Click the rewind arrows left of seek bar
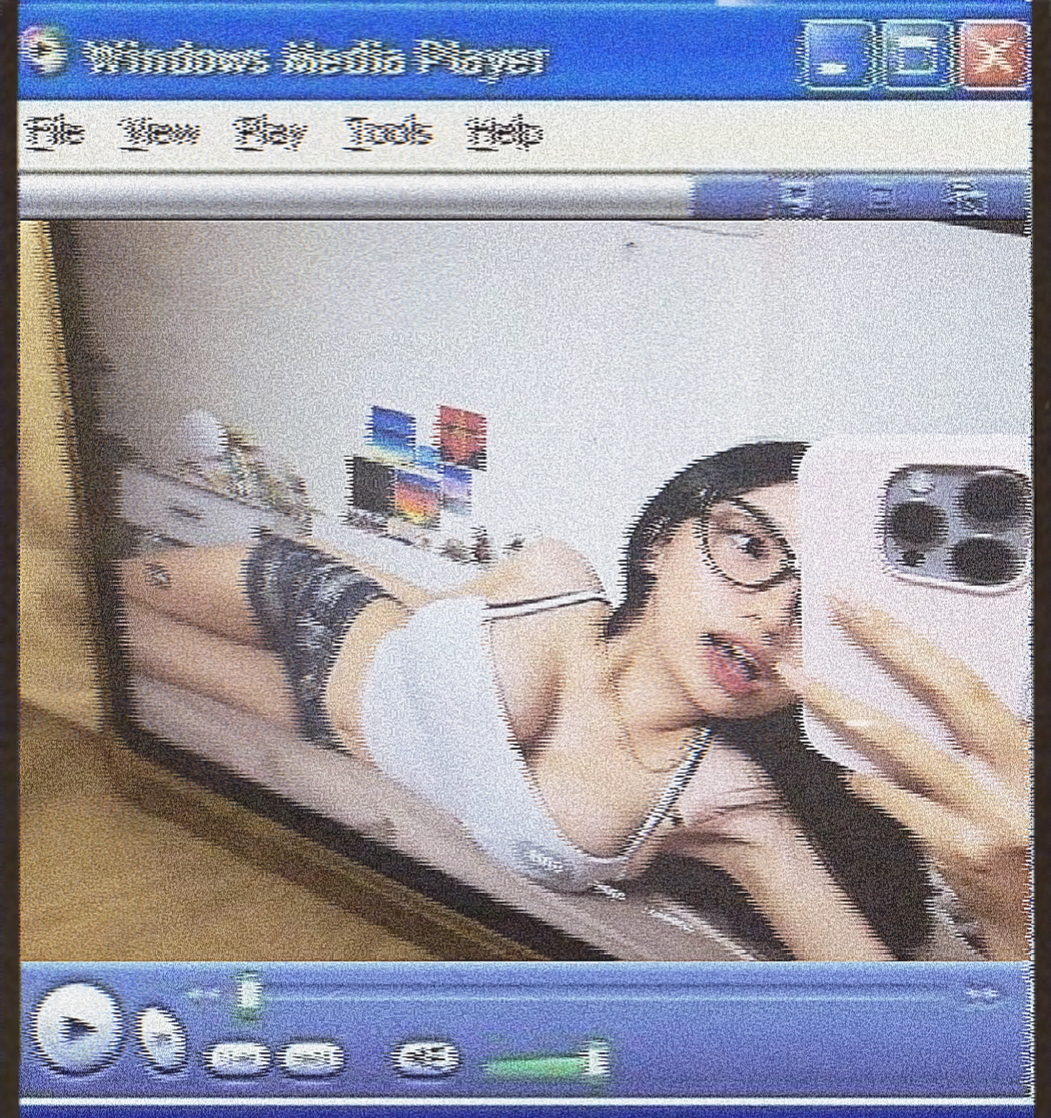This screenshot has height=1118, width=1051. 203,994
